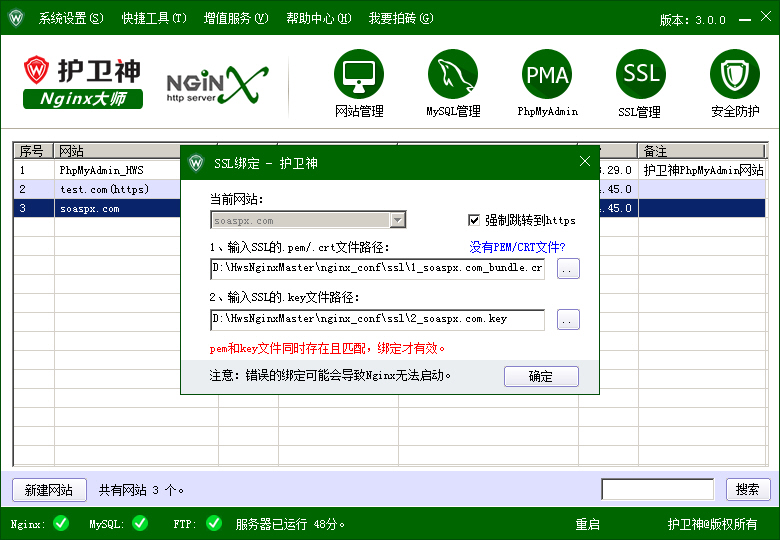Click the 备注 column header

click(x=701, y=151)
